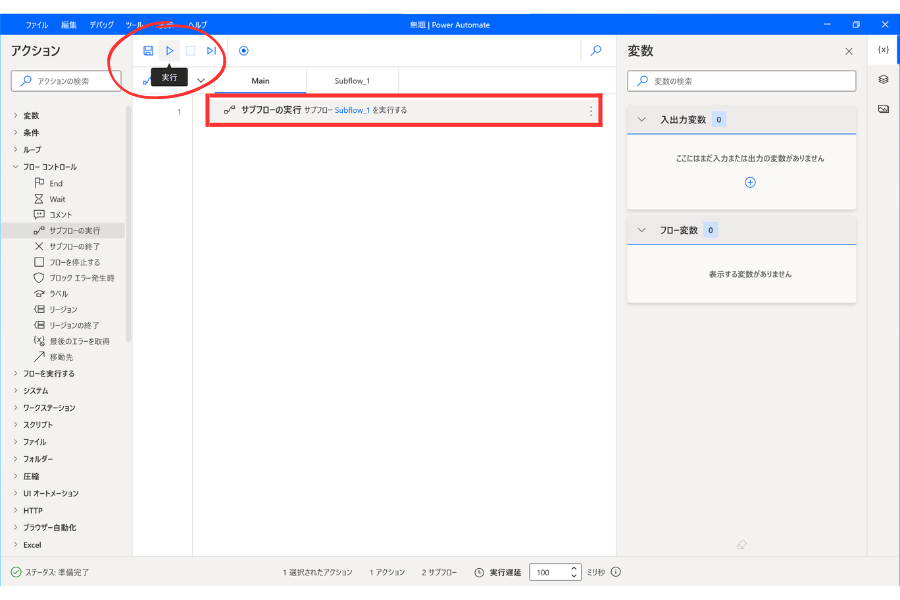The height and width of the screenshot is (600, 900).
Task: Open the ファイル menu in the menu bar
Action: tap(37, 25)
